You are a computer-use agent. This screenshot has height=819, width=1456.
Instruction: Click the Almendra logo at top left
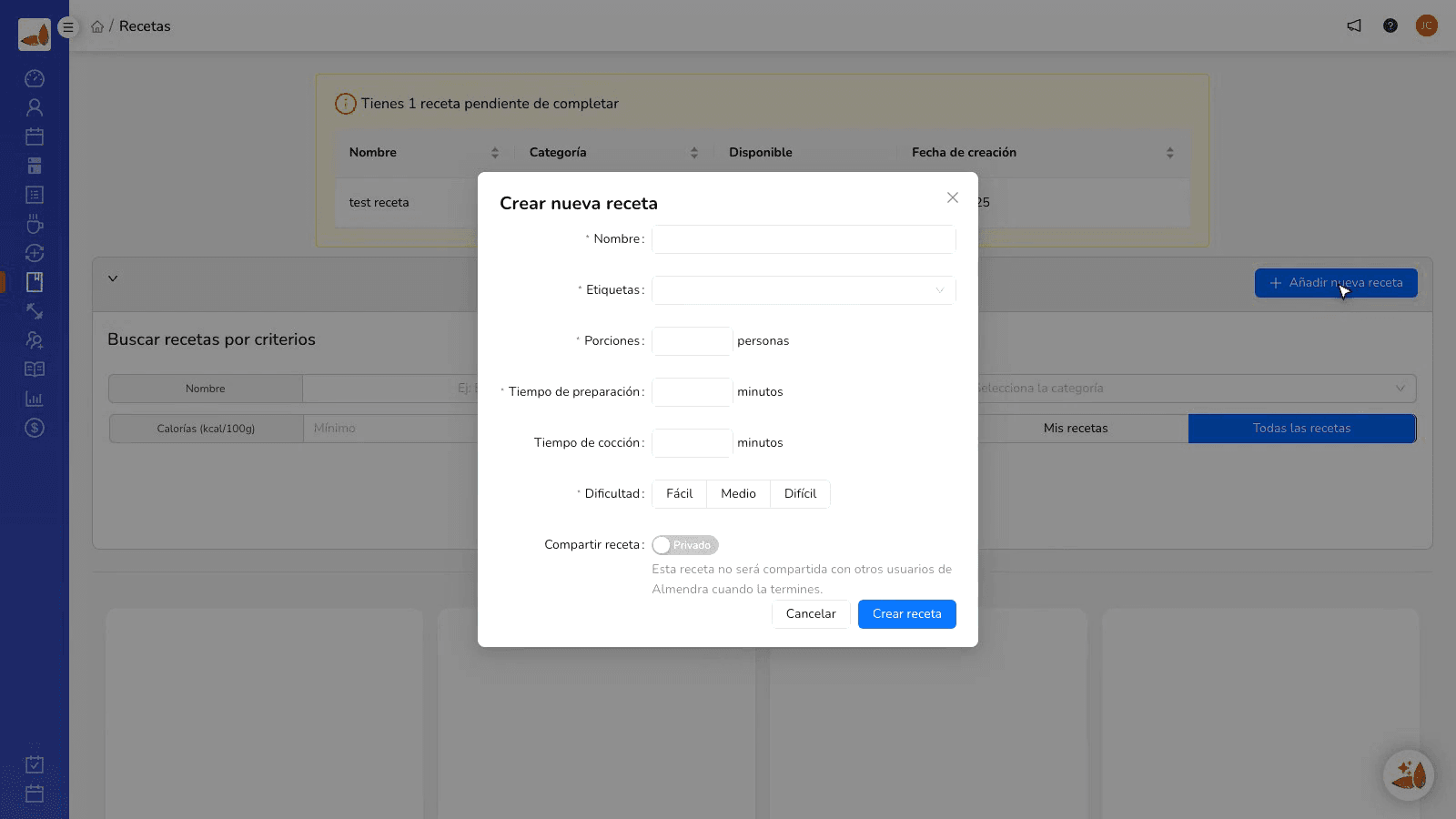35,35
